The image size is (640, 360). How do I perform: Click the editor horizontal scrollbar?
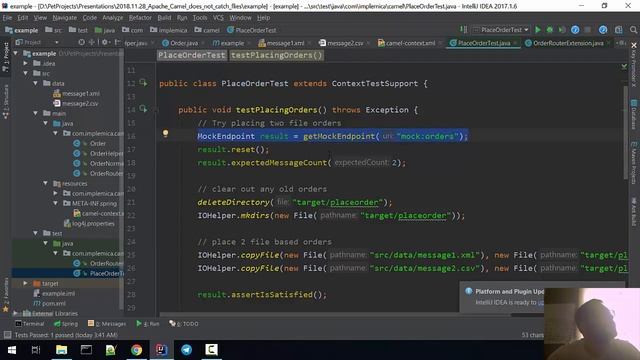tap(335, 314)
